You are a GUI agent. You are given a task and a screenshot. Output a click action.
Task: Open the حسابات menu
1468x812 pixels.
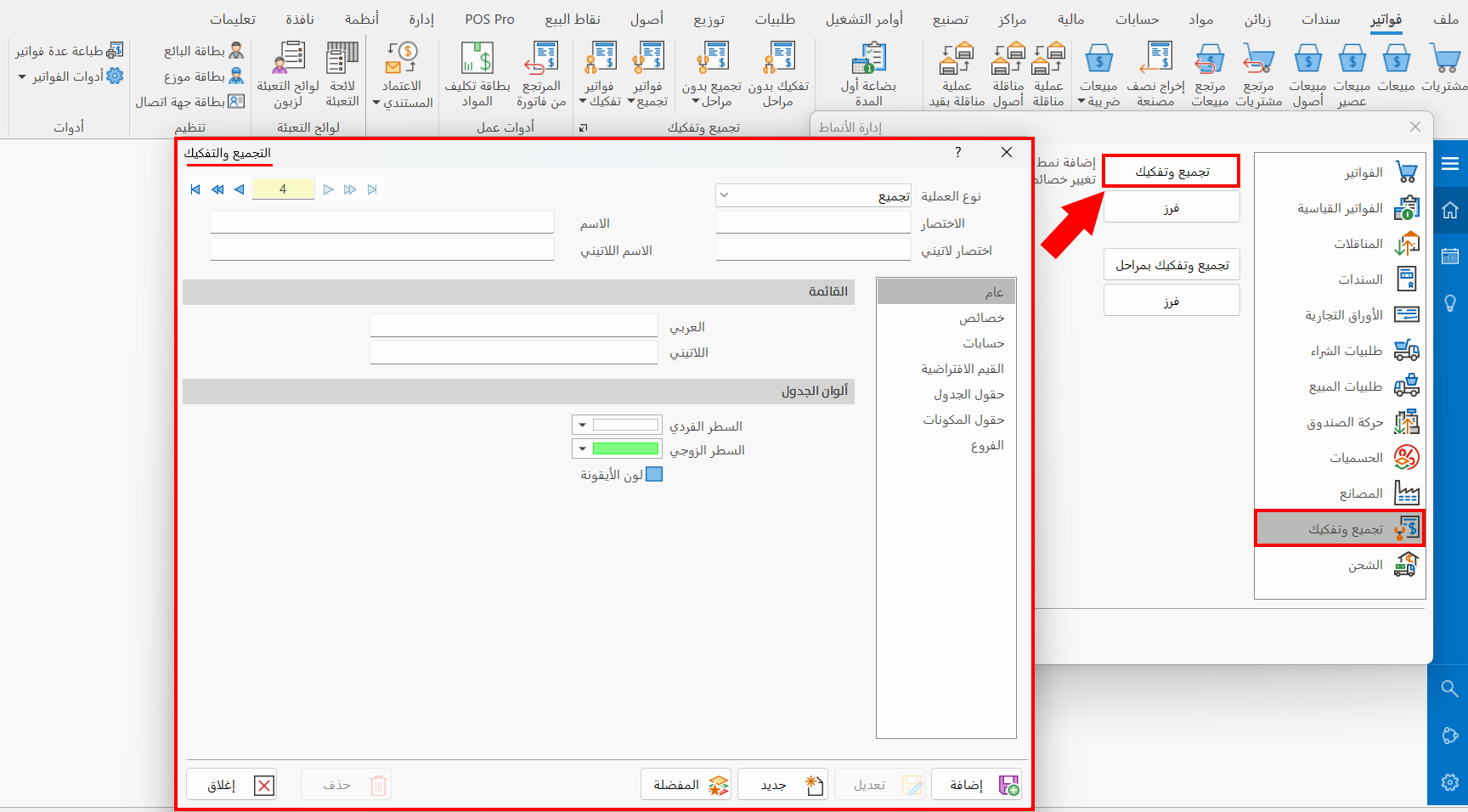coord(1137,19)
